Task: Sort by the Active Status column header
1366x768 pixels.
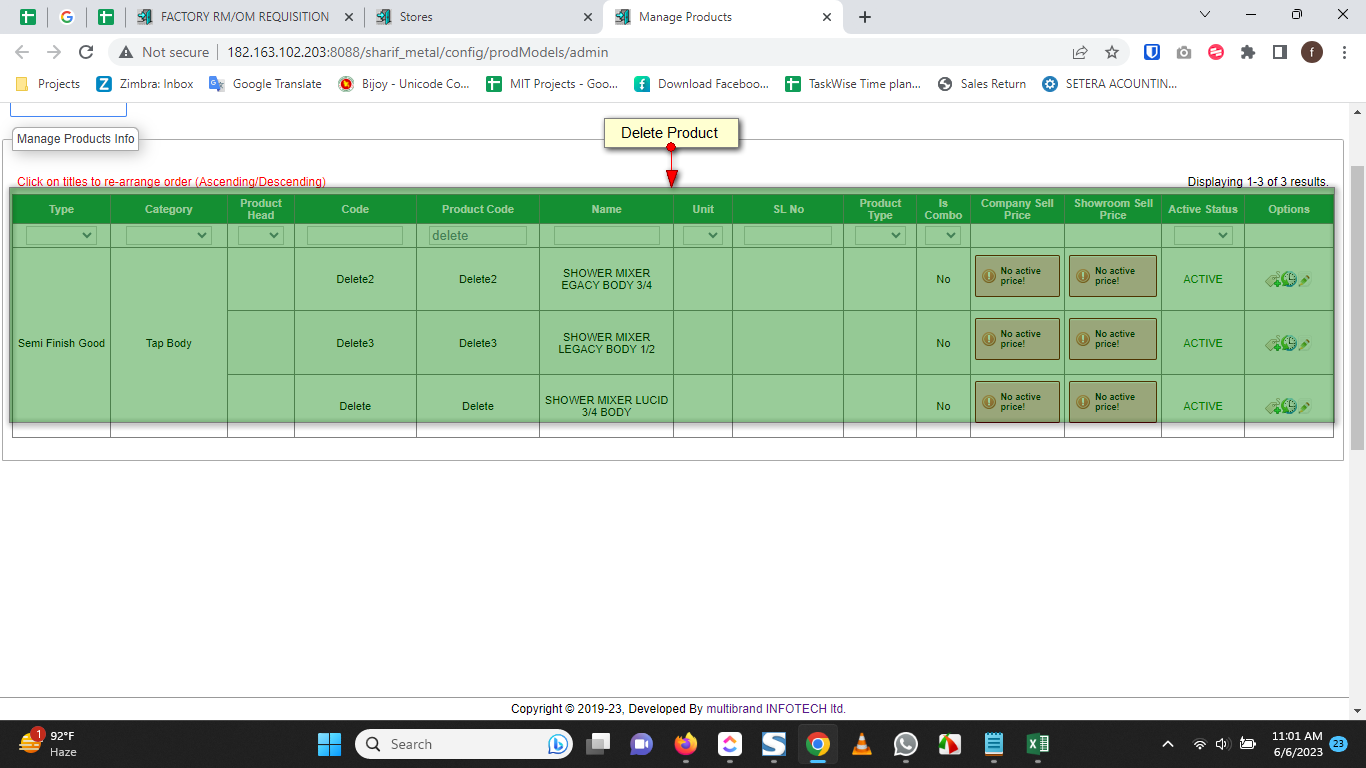Action: click(1203, 210)
